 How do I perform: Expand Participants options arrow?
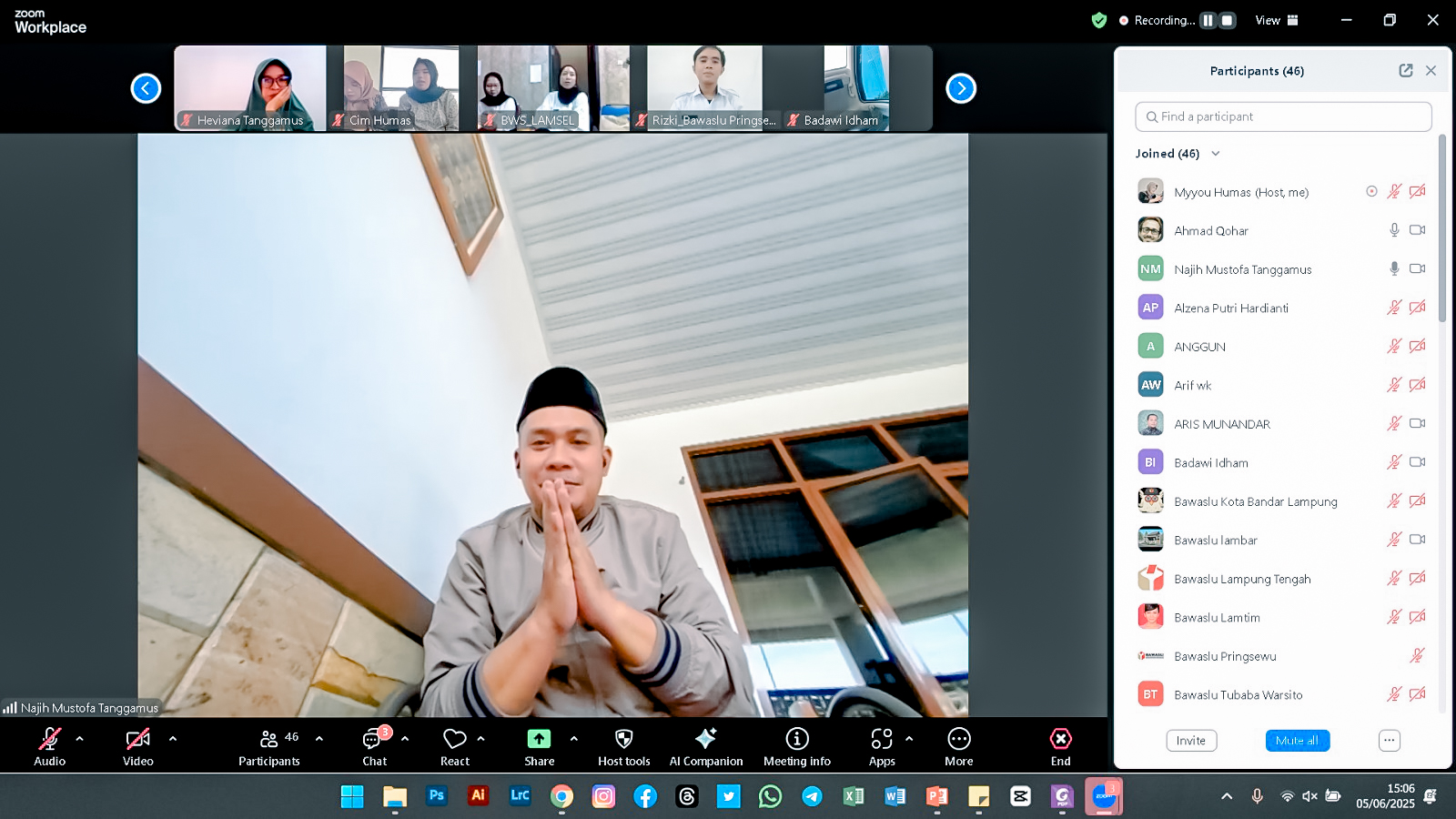point(319,738)
